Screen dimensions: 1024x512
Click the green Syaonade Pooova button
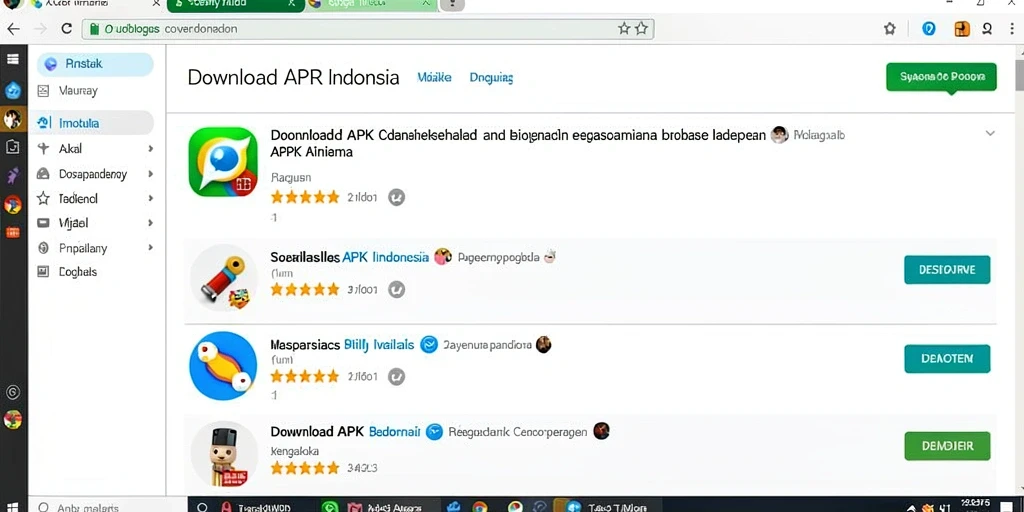click(941, 77)
